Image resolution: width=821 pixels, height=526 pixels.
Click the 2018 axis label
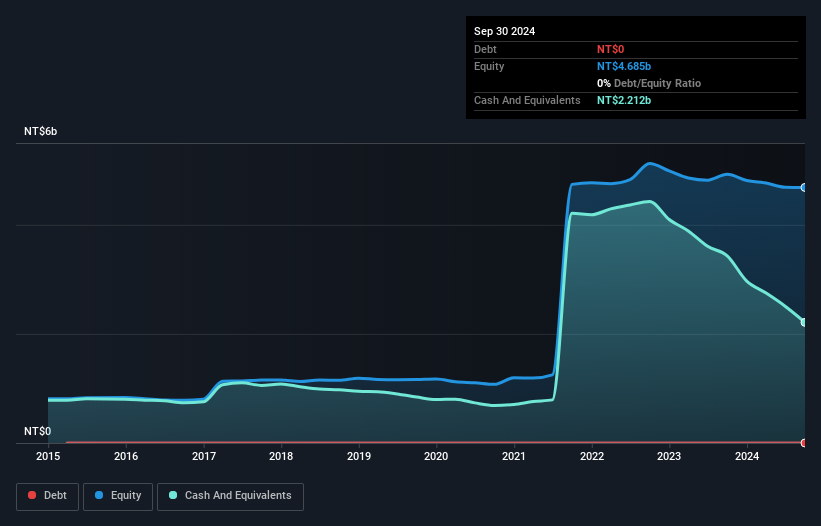coord(281,456)
